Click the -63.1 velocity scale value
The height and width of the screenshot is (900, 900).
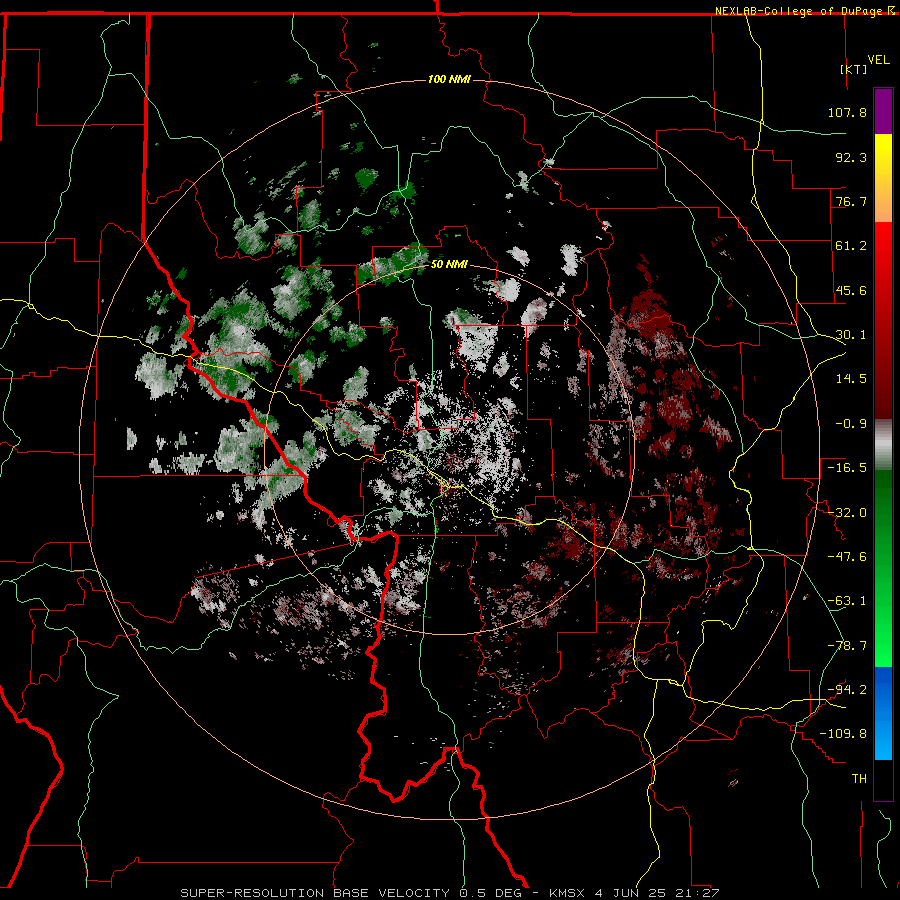847,601
